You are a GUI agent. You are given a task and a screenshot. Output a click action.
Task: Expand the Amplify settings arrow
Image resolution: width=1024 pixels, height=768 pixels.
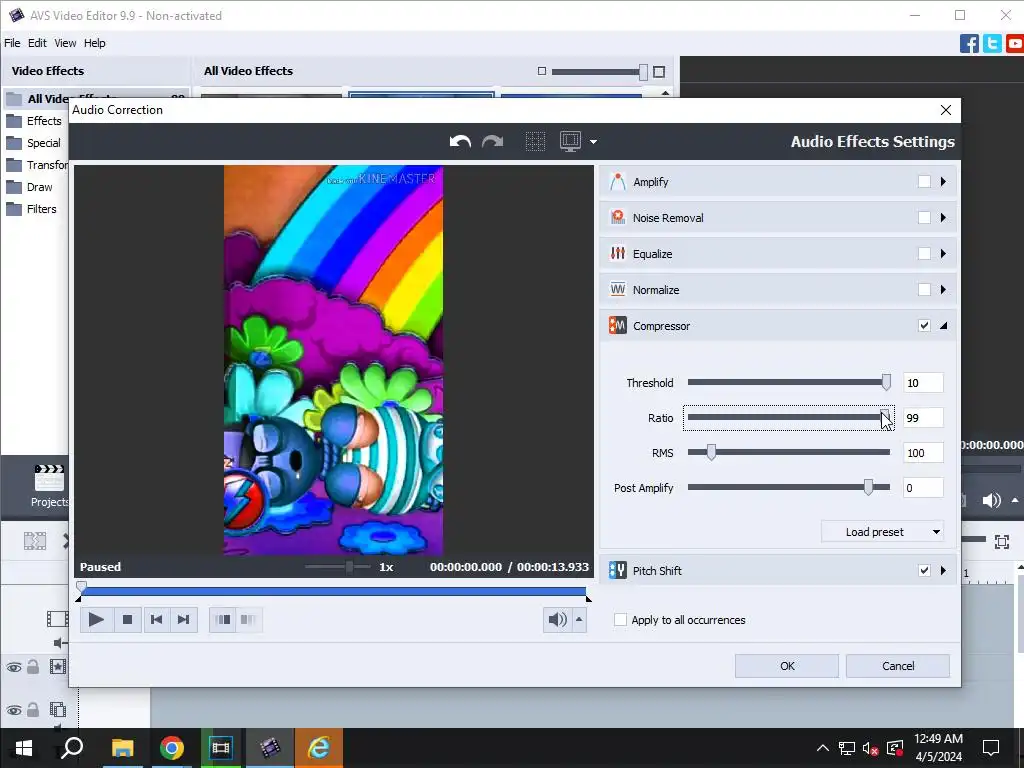[x=943, y=182]
